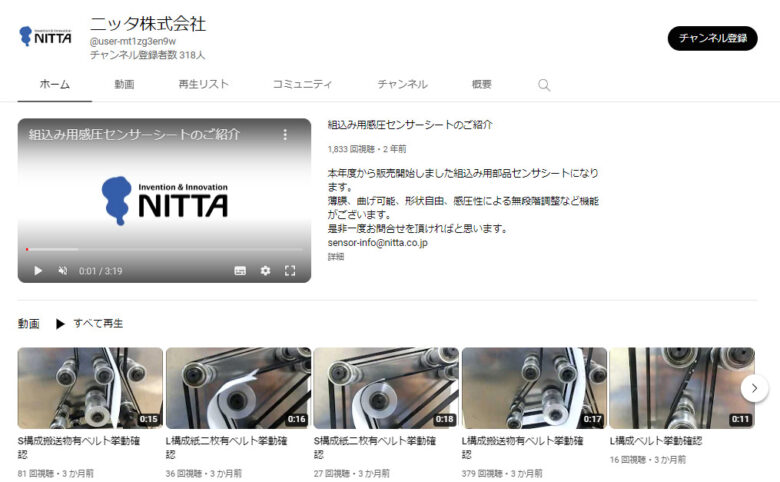The image size is (780, 482).
Task: Click the 81 回視聴 view count text
Action: click(36, 474)
